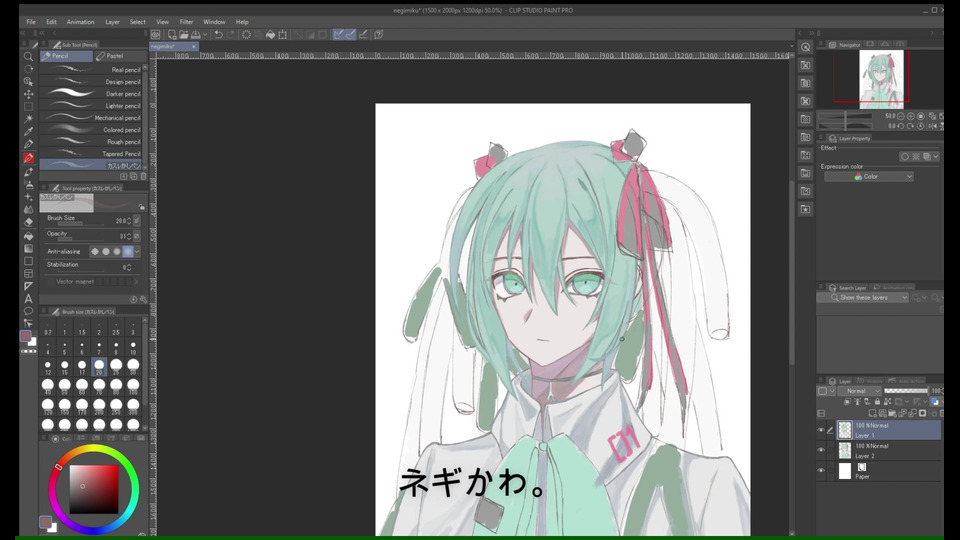Click the New canvas icon
Image resolution: width=960 pixels, height=540 pixels.
click(x=172, y=35)
